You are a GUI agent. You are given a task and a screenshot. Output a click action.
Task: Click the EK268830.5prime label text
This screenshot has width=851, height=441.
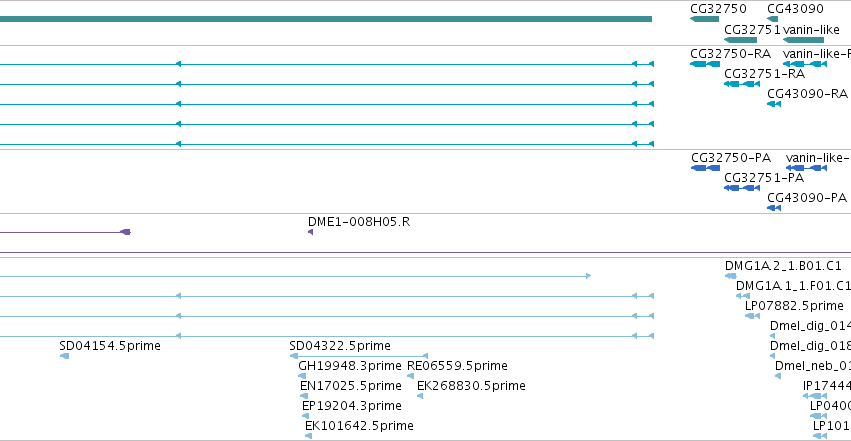click(471, 386)
